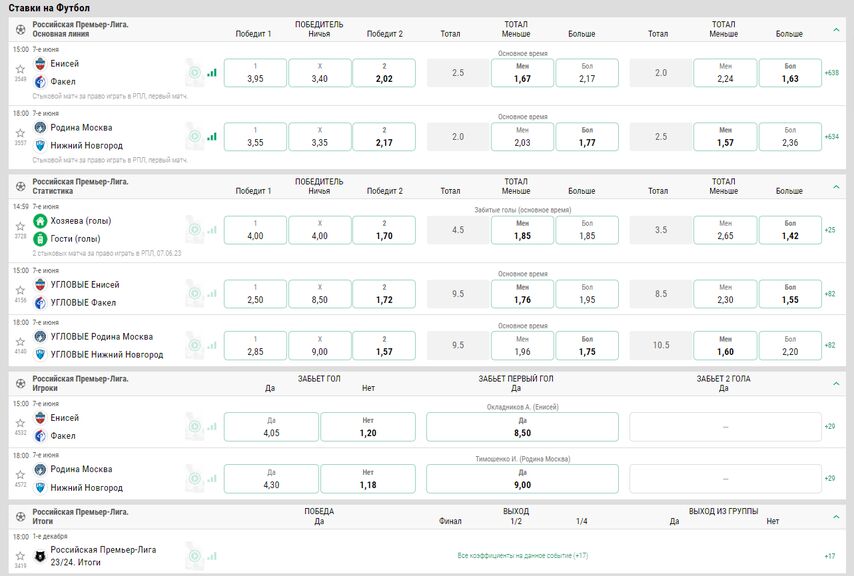Viewport: 854px width, 576px height.
Task: Expand +25 more markets for Хозяева (голы)
Action: pos(830,230)
